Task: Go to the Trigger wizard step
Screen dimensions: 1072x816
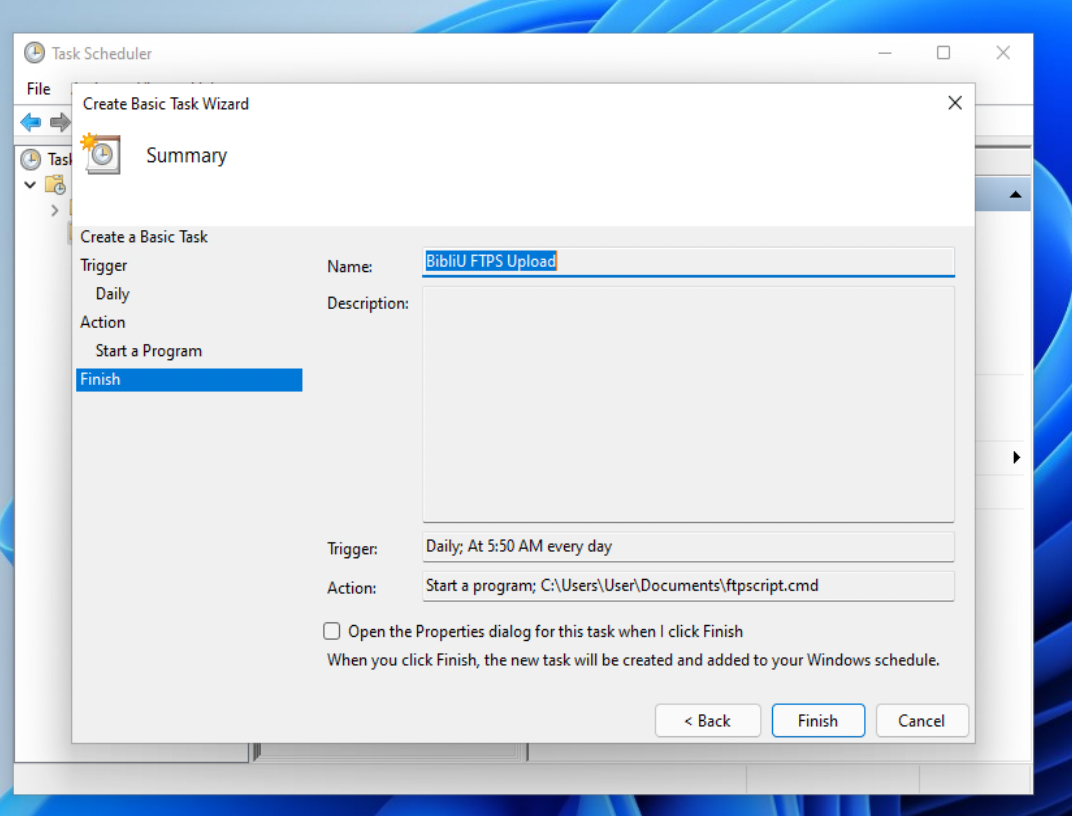Action: click(104, 265)
